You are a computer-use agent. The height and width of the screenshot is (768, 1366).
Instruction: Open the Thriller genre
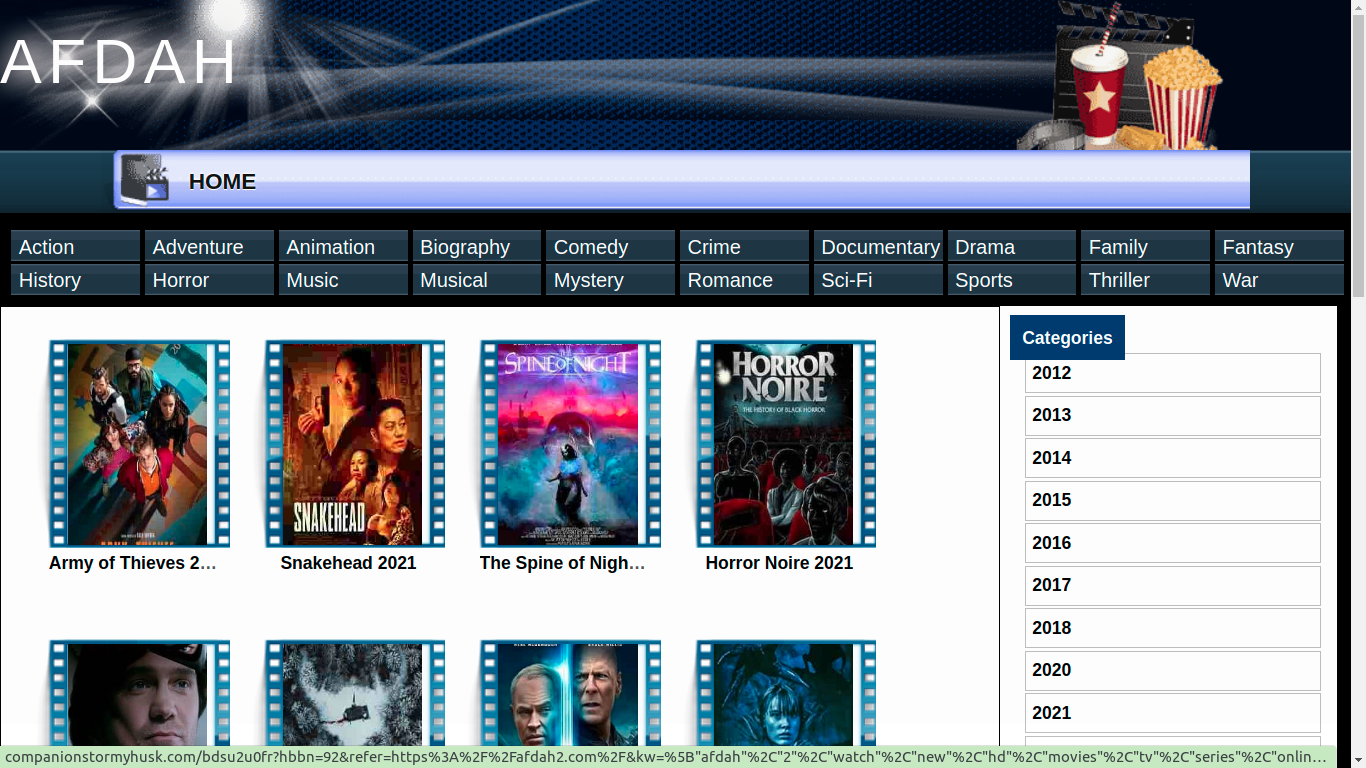(1145, 279)
